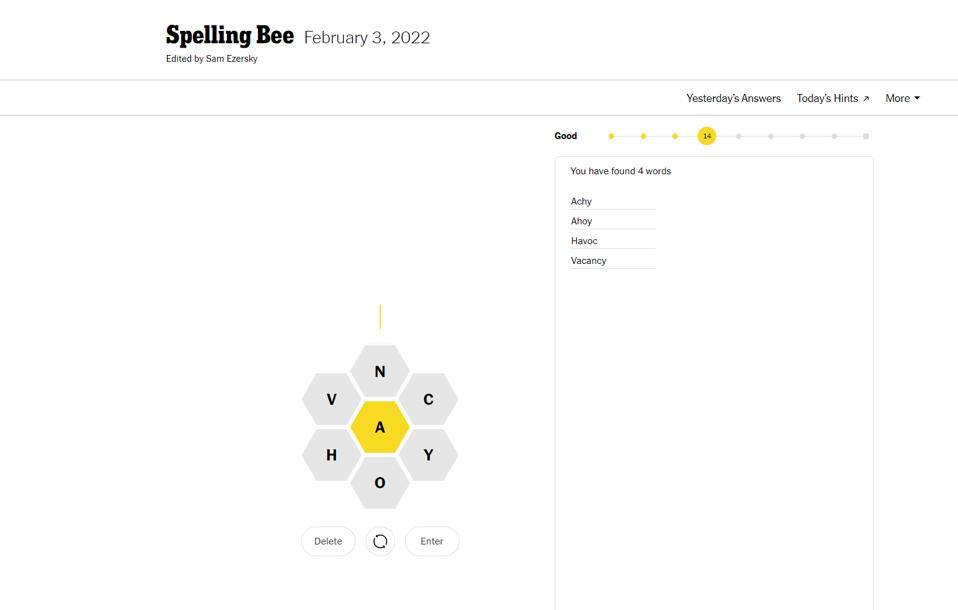Click the word Vacancy in found list
This screenshot has width=958, height=610.
pos(589,261)
